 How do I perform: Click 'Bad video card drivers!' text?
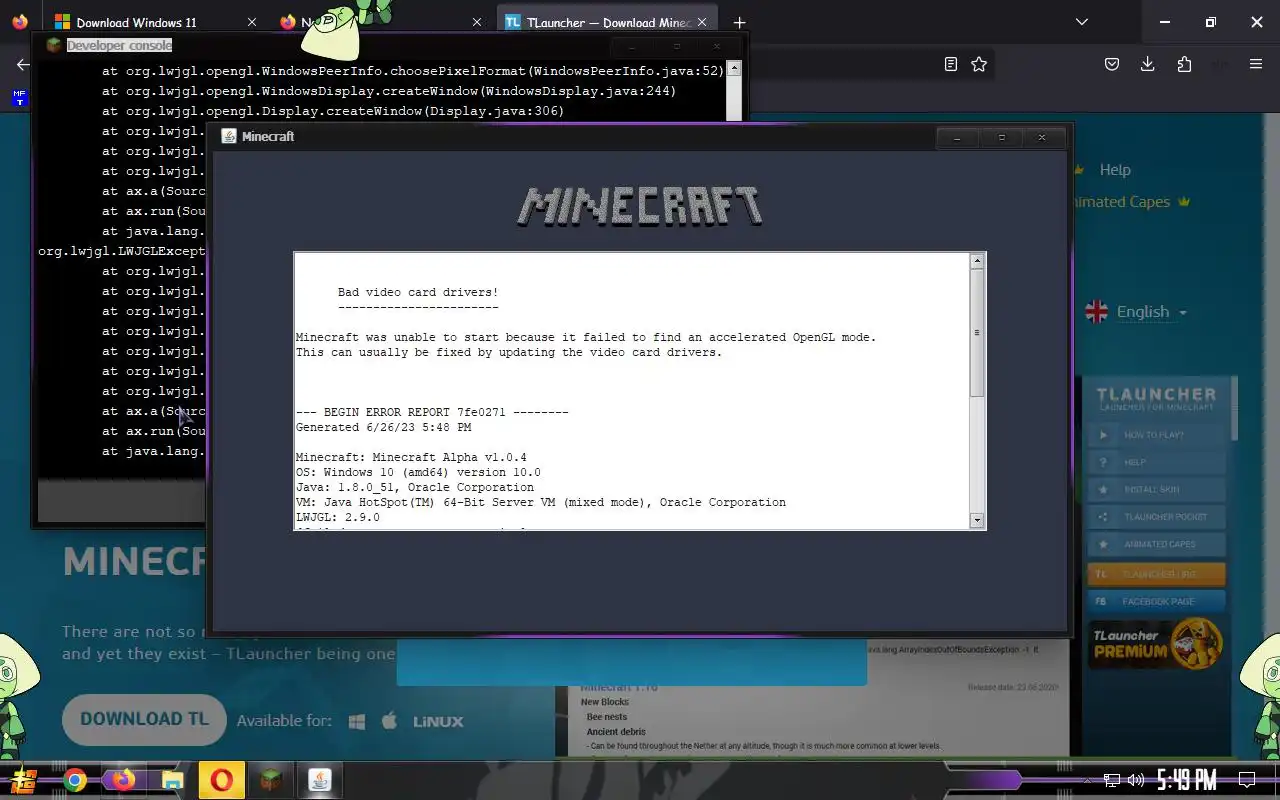[x=418, y=292]
